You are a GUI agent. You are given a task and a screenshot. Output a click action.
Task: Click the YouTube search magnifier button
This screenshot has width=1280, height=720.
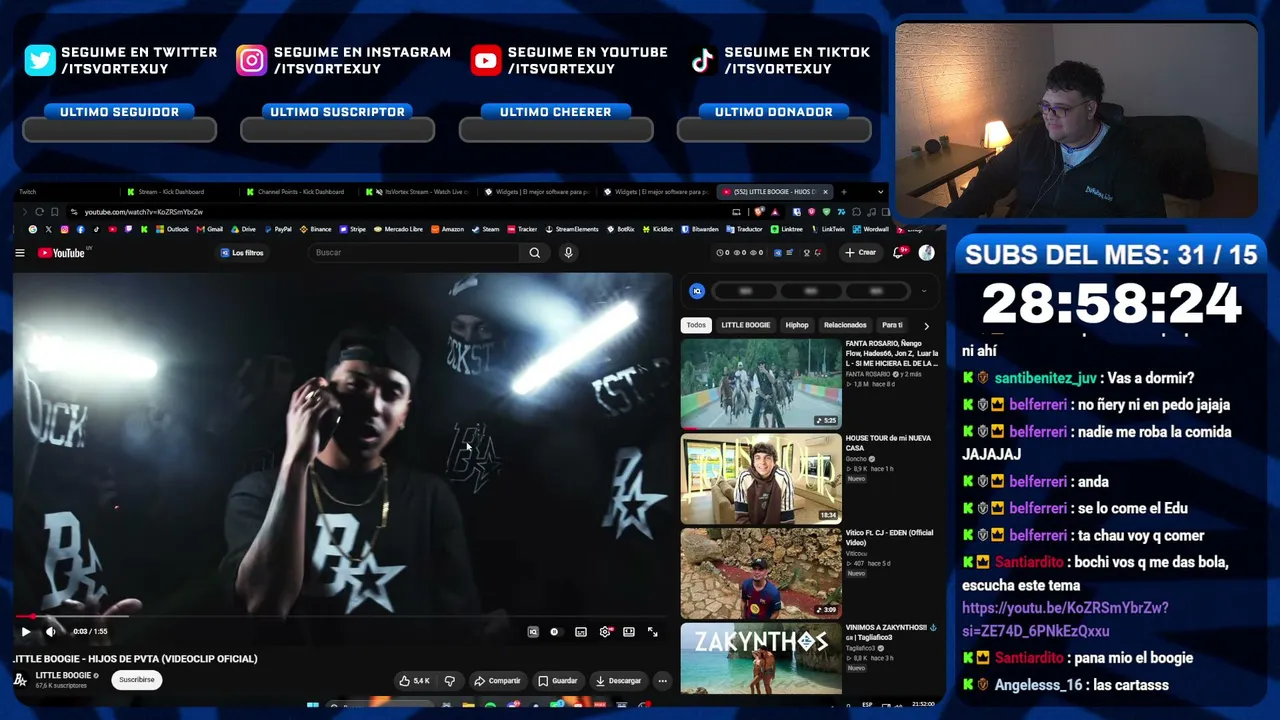535,253
